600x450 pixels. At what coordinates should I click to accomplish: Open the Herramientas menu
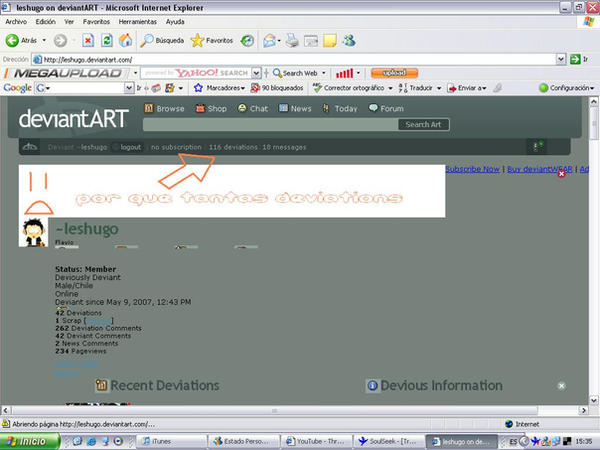click(138, 22)
